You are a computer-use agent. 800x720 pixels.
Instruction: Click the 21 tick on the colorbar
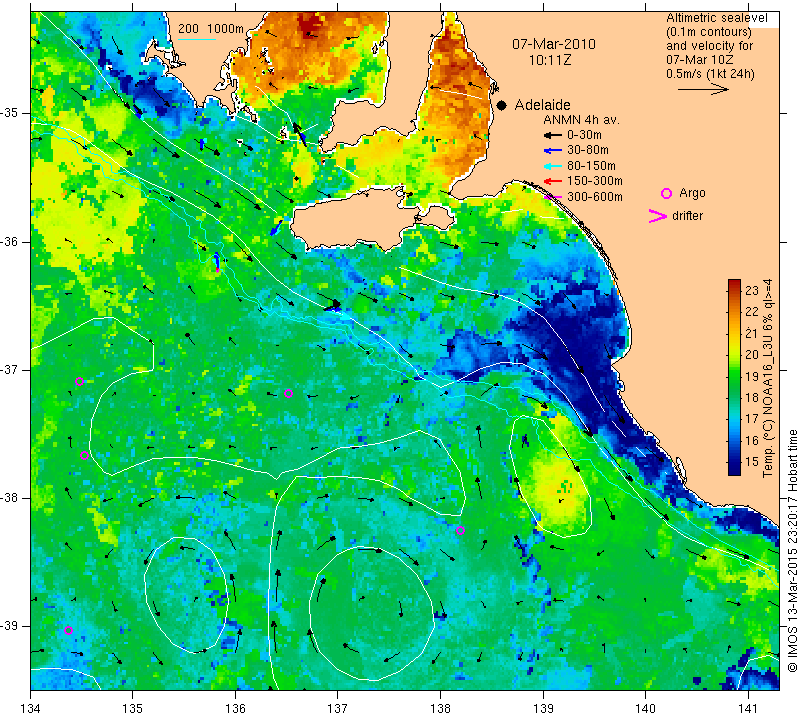point(752,333)
